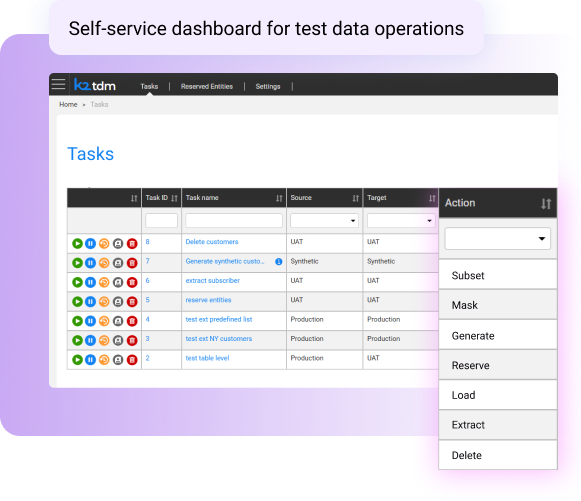Sort using the first unlabeled column arrows
The width and height of the screenshot is (581, 501).
click(x=134, y=198)
